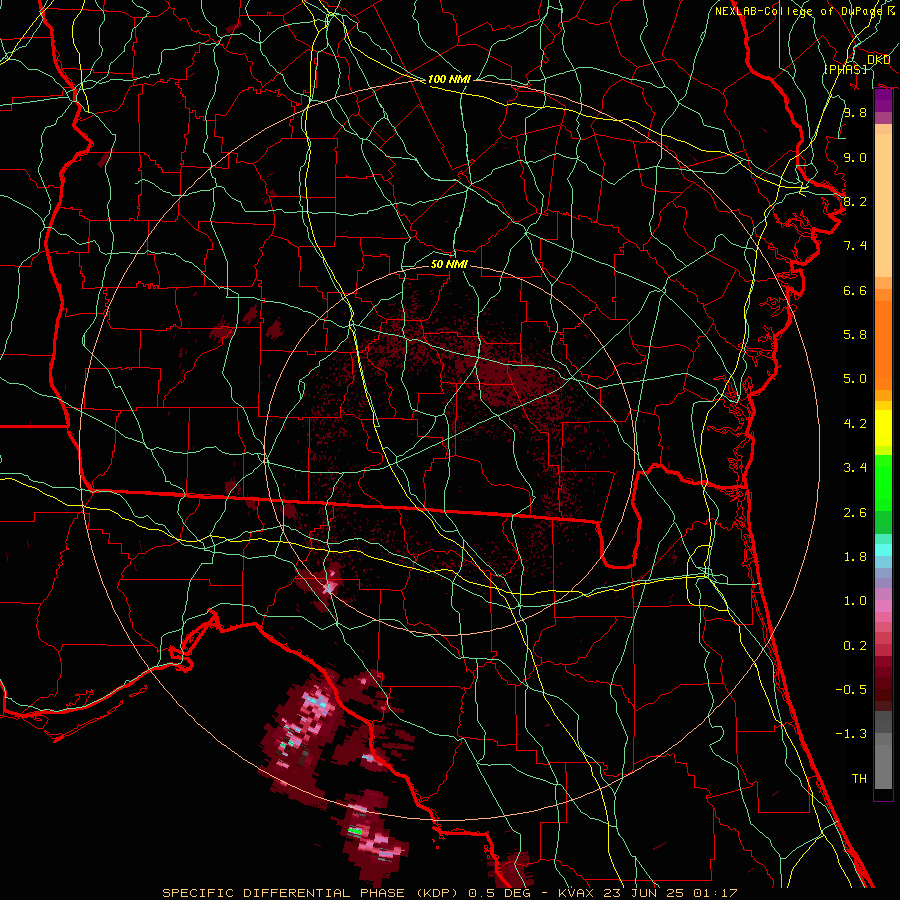
Task: Click the -0.5 value on the color scale
Action: click(x=851, y=690)
